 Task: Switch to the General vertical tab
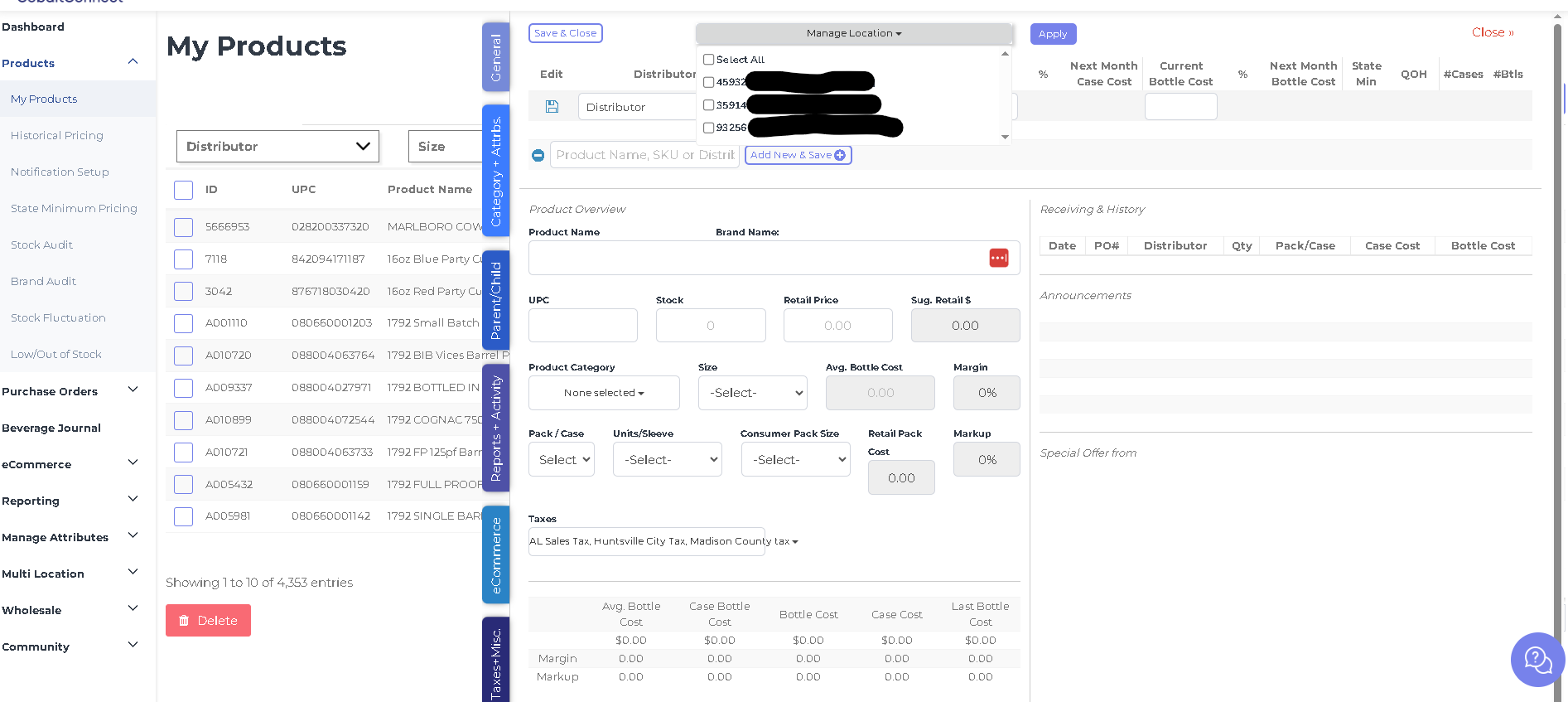click(x=495, y=57)
